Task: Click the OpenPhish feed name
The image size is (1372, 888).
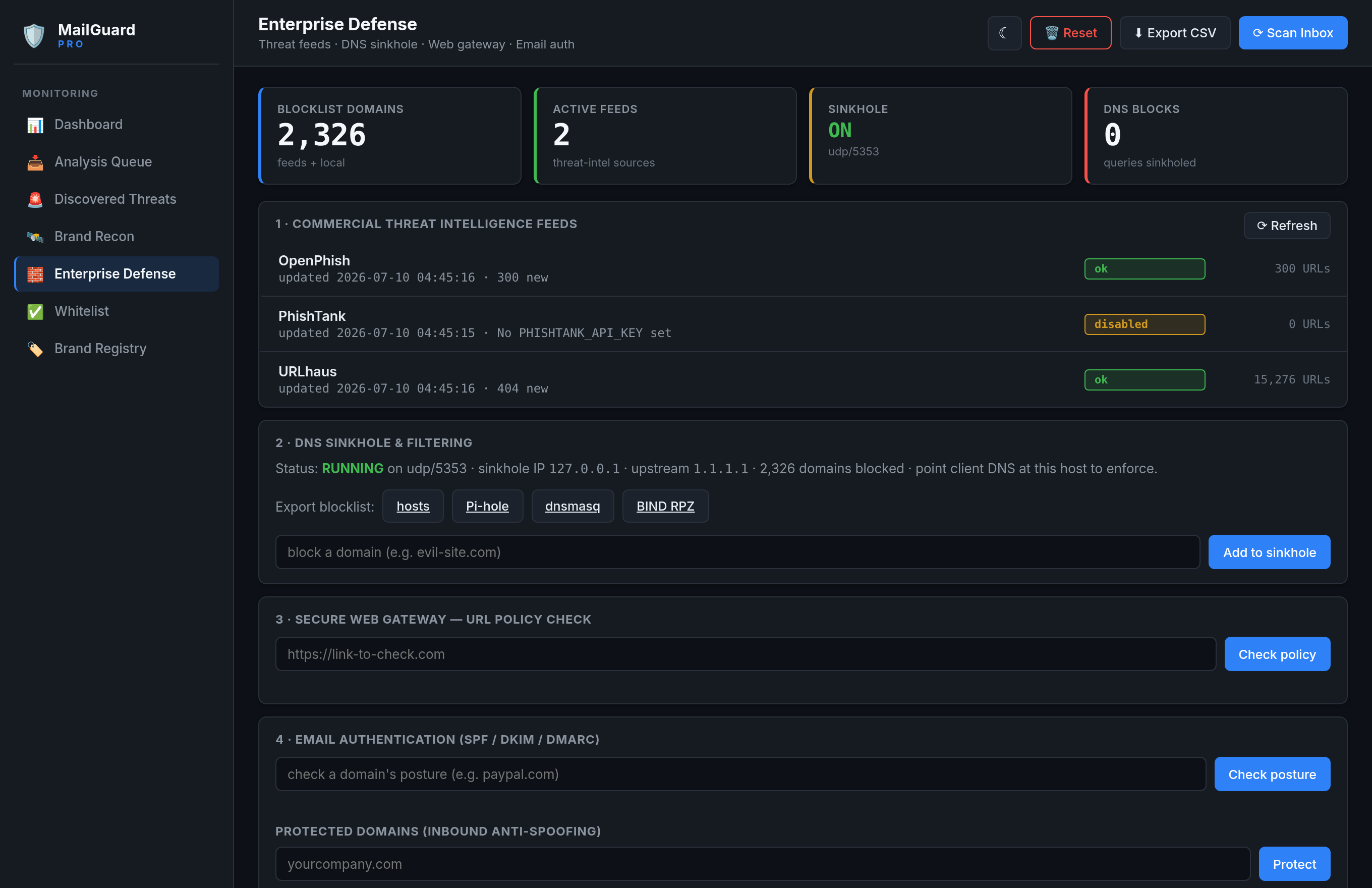Action: [314, 261]
